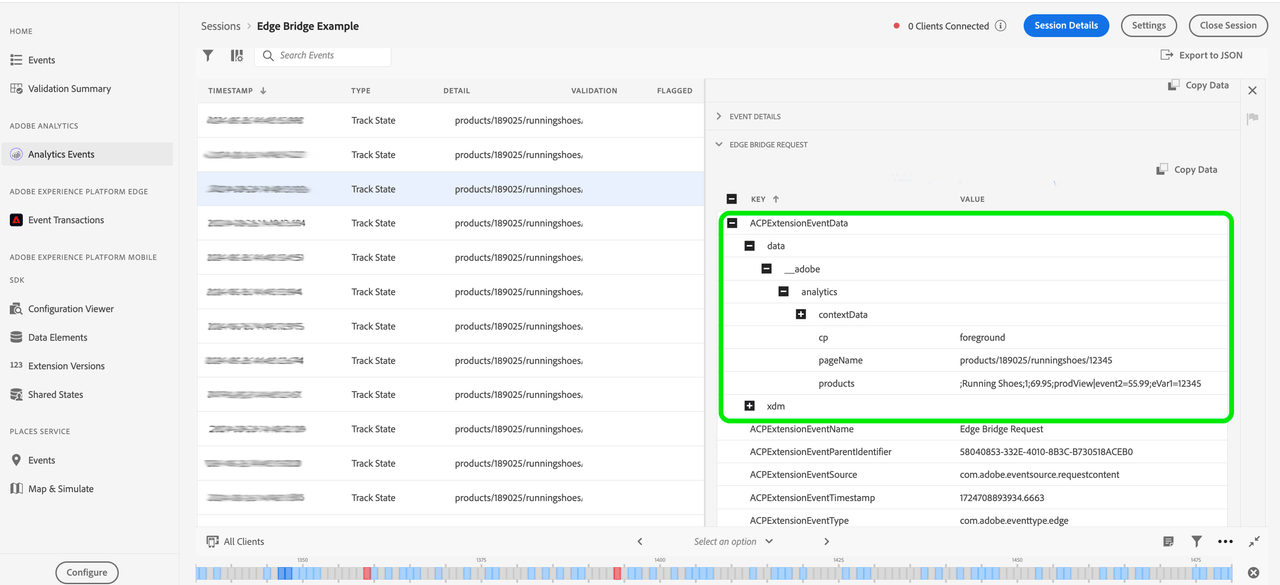
Task: Click the Clients Connected info icon
Action: (x=1000, y=26)
